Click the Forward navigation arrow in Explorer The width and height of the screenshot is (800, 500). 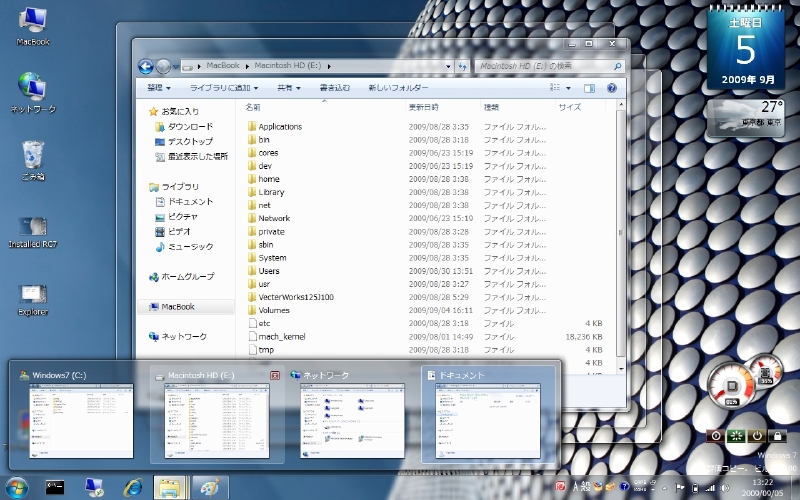(163, 66)
